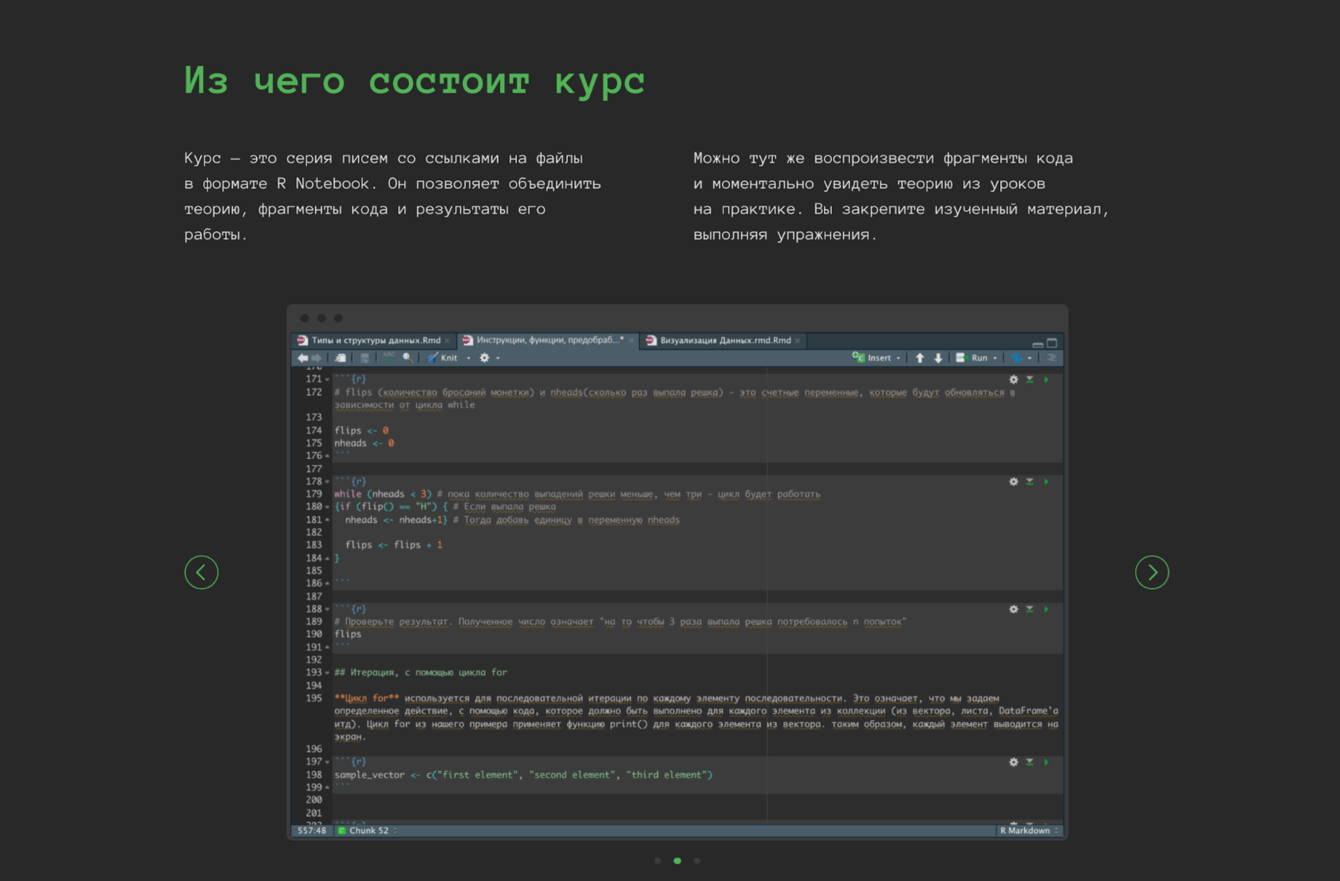Open chunk options gear on line 178
The image size is (1340, 881).
(1013, 482)
